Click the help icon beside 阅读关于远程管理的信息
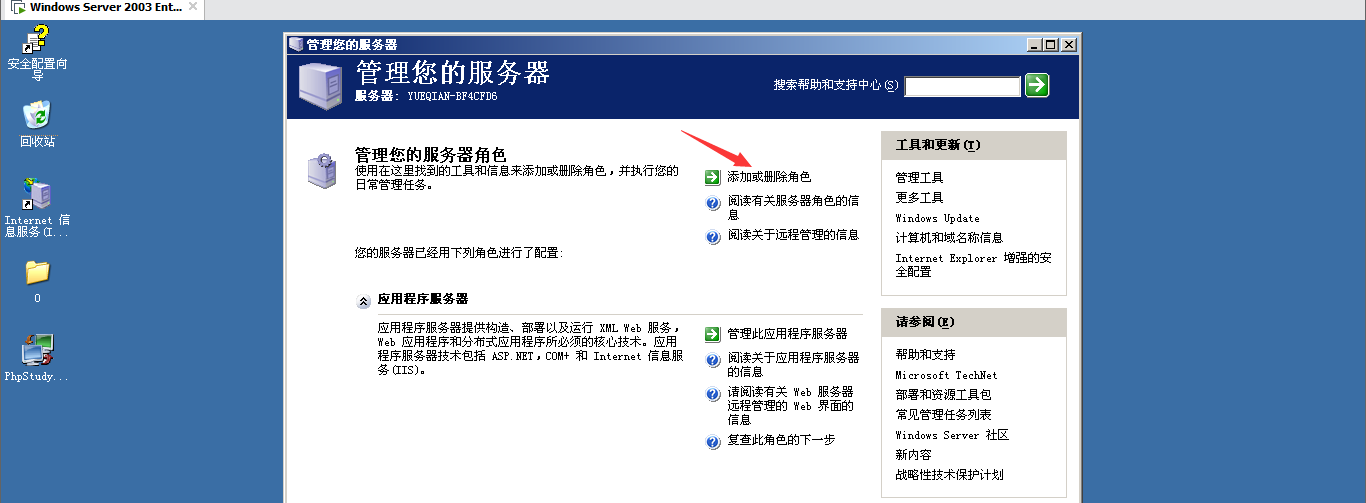 (x=713, y=237)
